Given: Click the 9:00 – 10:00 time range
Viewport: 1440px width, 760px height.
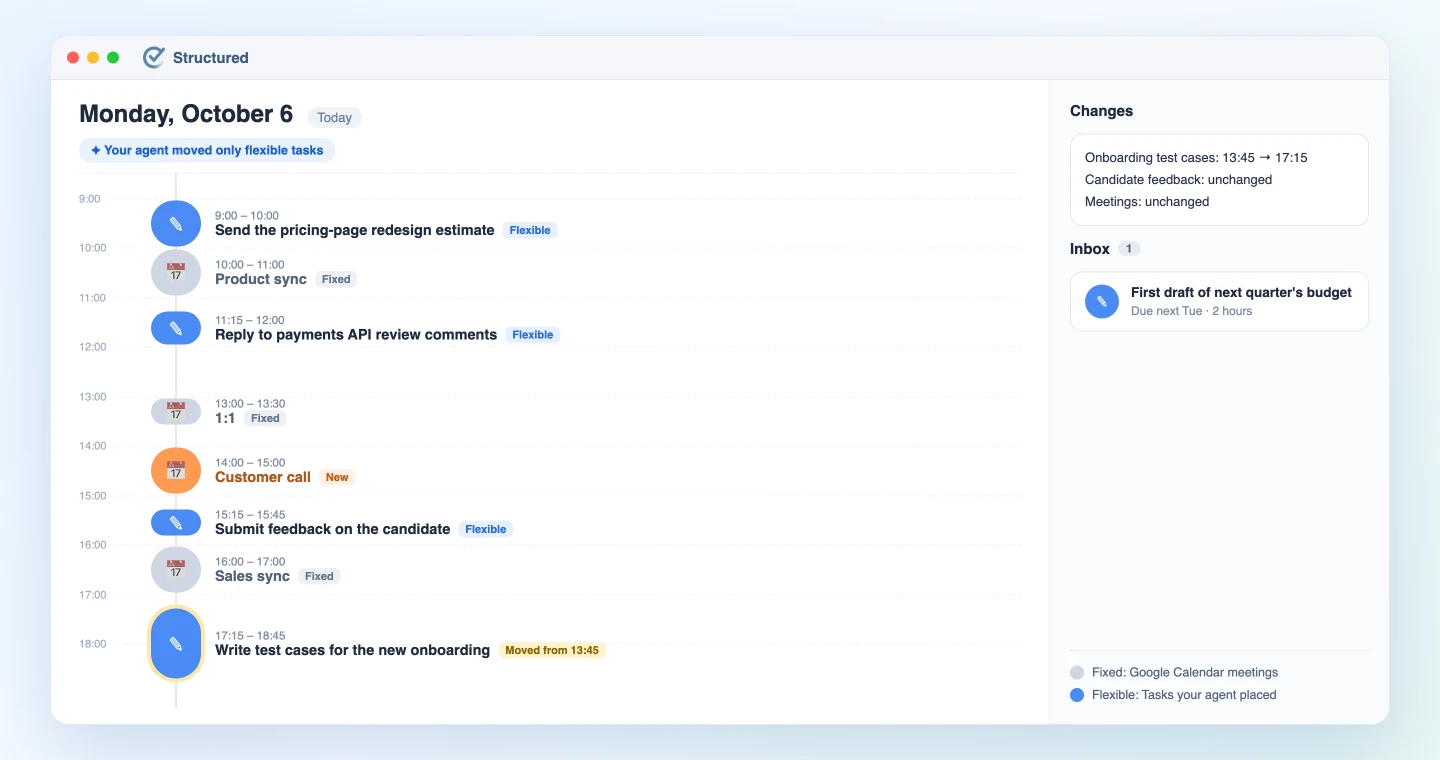Looking at the screenshot, I should (x=247, y=215).
